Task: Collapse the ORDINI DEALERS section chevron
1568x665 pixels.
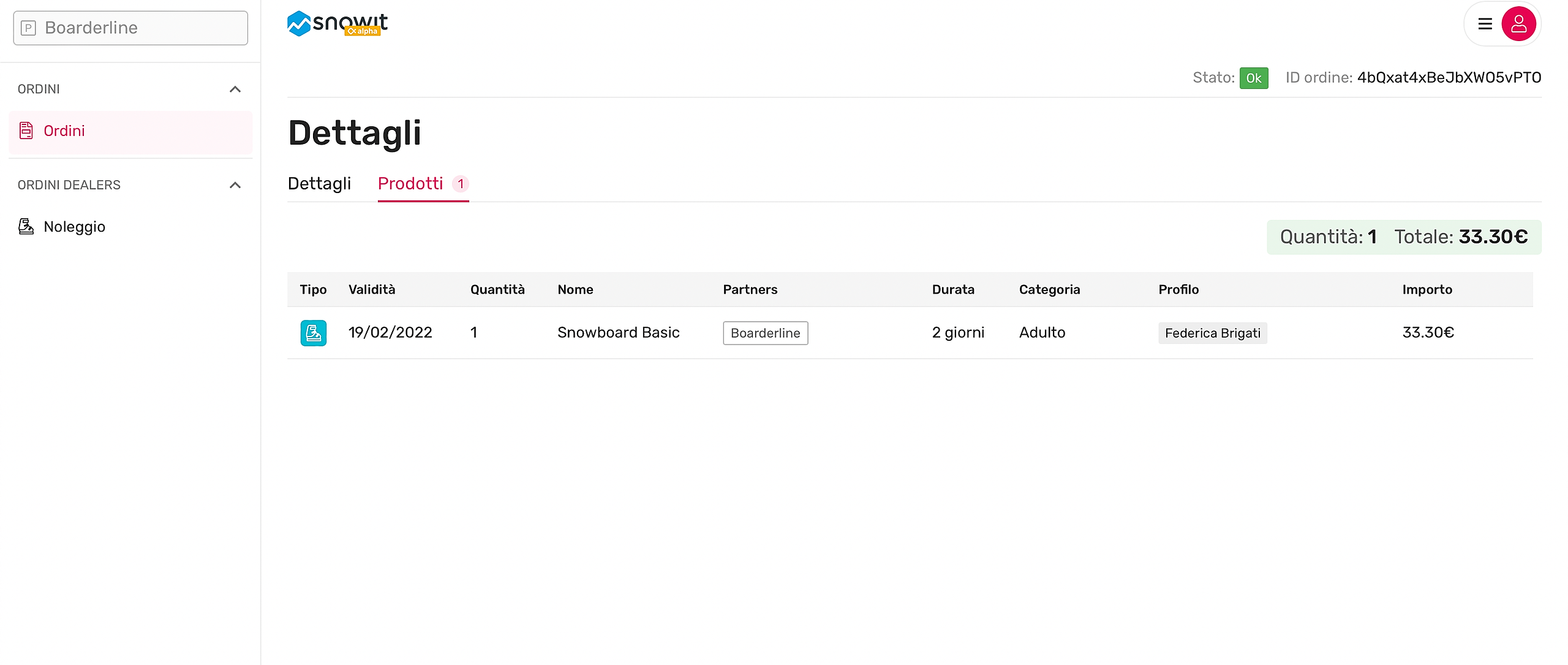Action: [x=235, y=185]
